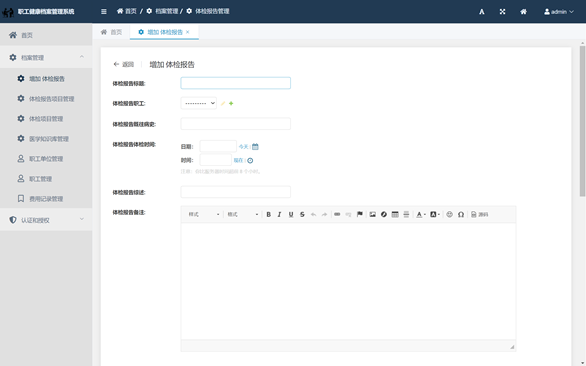Edit selected employee with the pencil icon
Viewport: 586px width, 366px height.
223,104
